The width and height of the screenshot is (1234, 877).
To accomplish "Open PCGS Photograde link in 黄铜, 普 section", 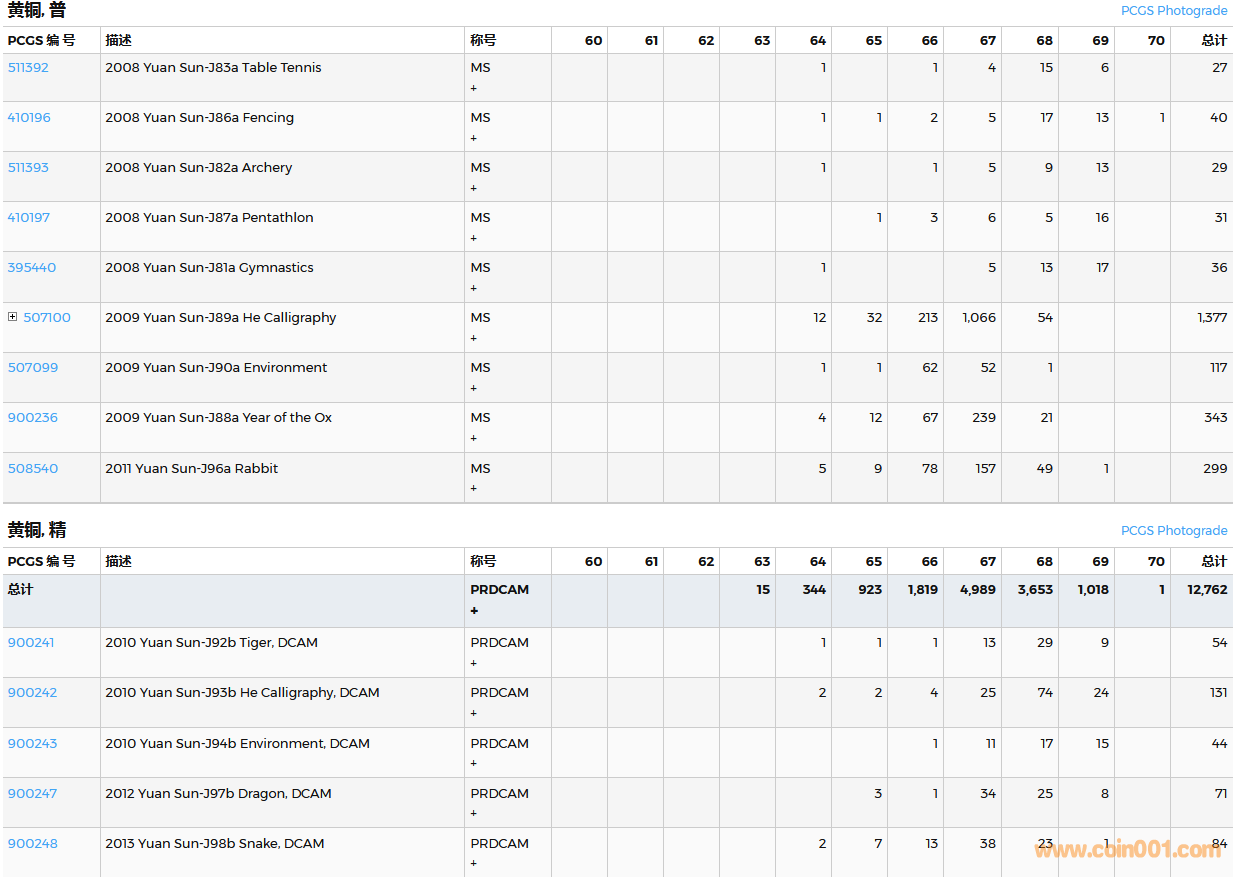I will point(1173,11).
